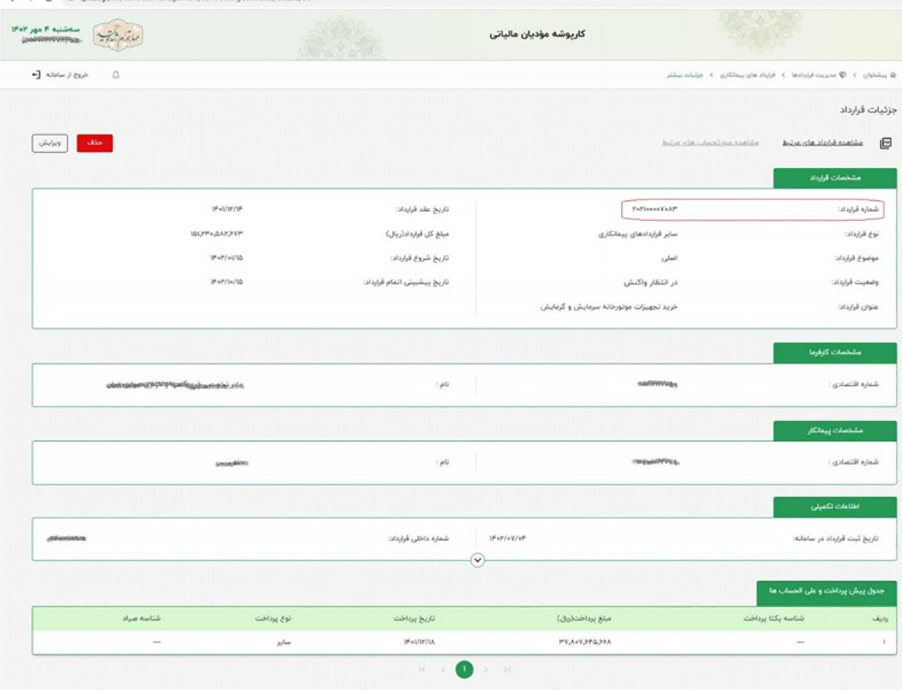The width and height of the screenshot is (902, 690).
Task: Click the tax organization logo
Action: (x=118, y=34)
